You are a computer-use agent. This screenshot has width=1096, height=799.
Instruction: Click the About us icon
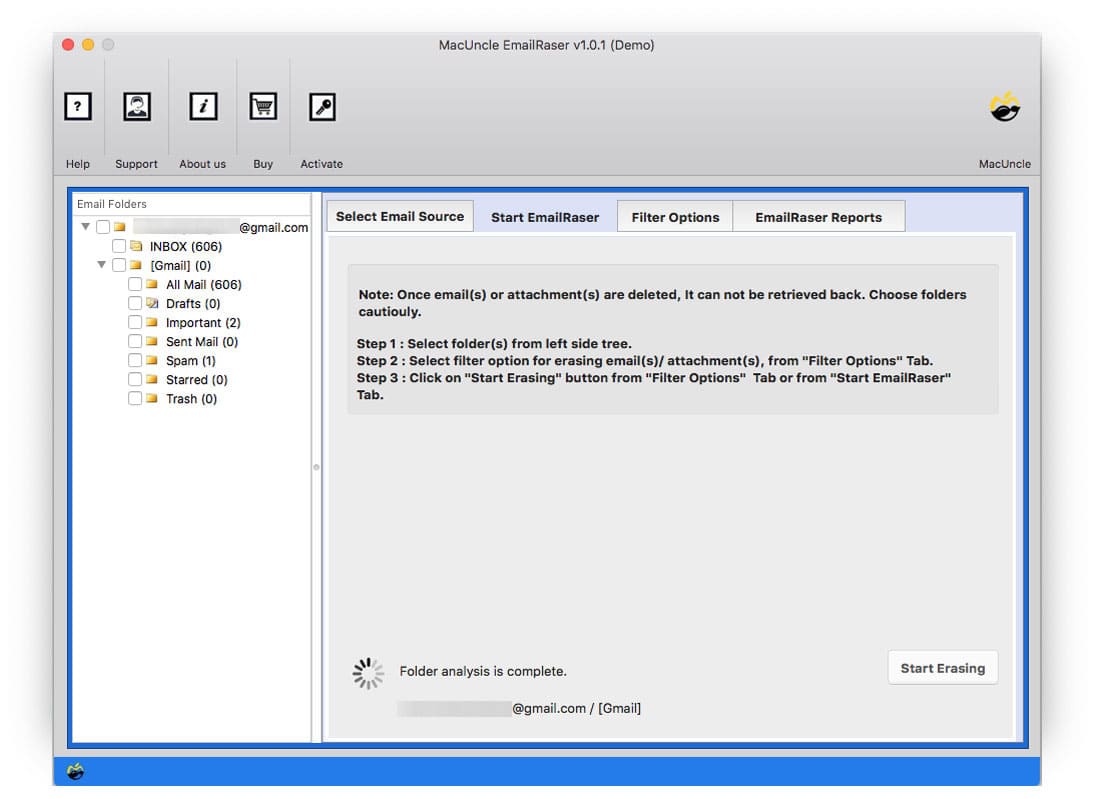tap(203, 106)
